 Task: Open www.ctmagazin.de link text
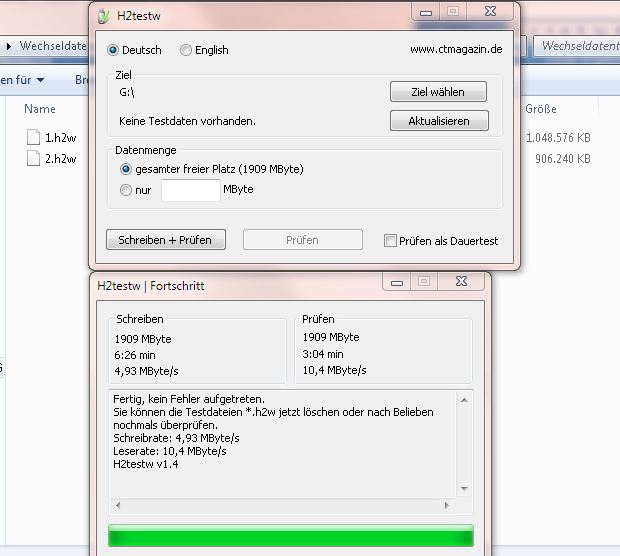[x=456, y=49]
